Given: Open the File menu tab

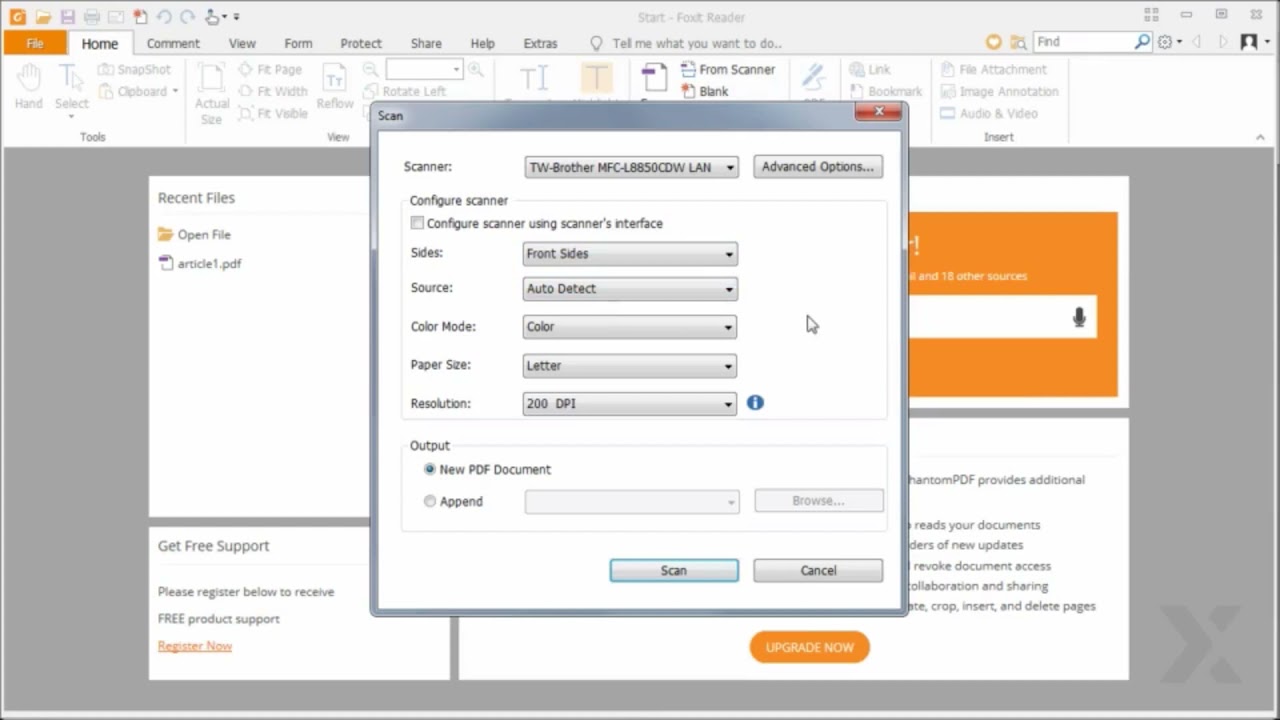Looking at the screenshot, I should (35, 43).
